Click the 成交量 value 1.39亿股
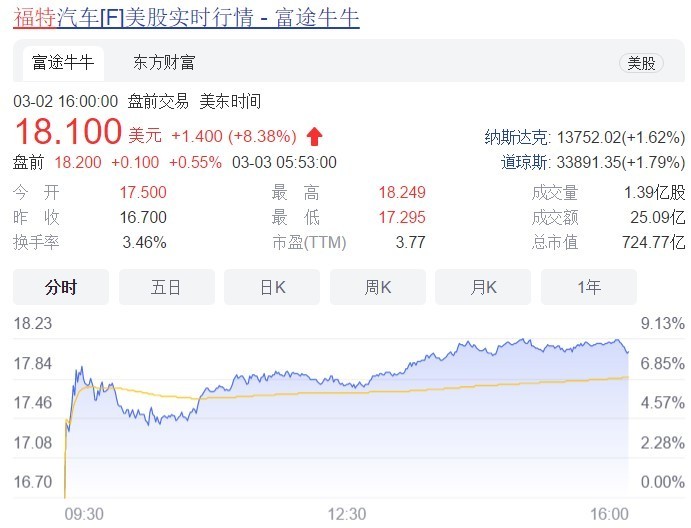 [654, 192]
